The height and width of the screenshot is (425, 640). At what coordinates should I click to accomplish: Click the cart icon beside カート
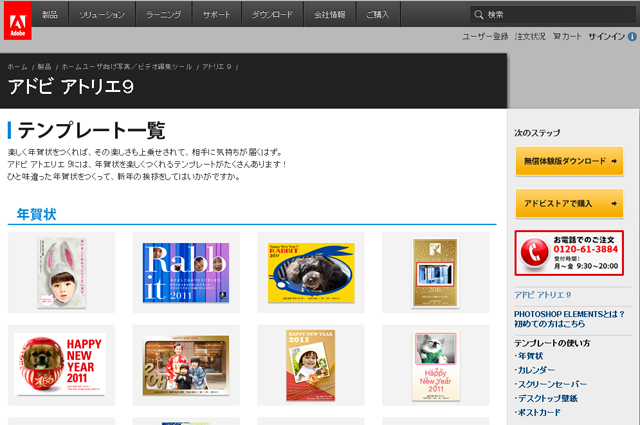tap(556, 36)
